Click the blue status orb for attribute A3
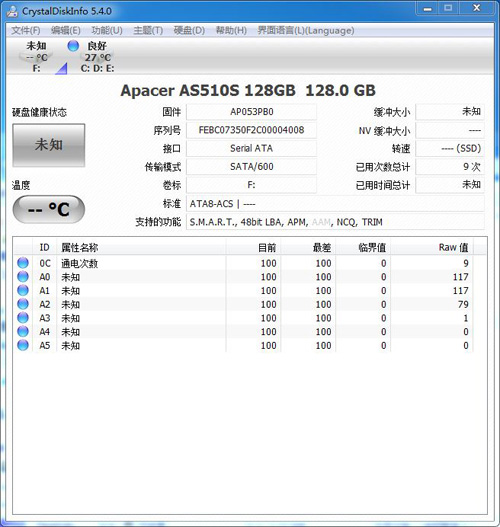 (23, 318)
